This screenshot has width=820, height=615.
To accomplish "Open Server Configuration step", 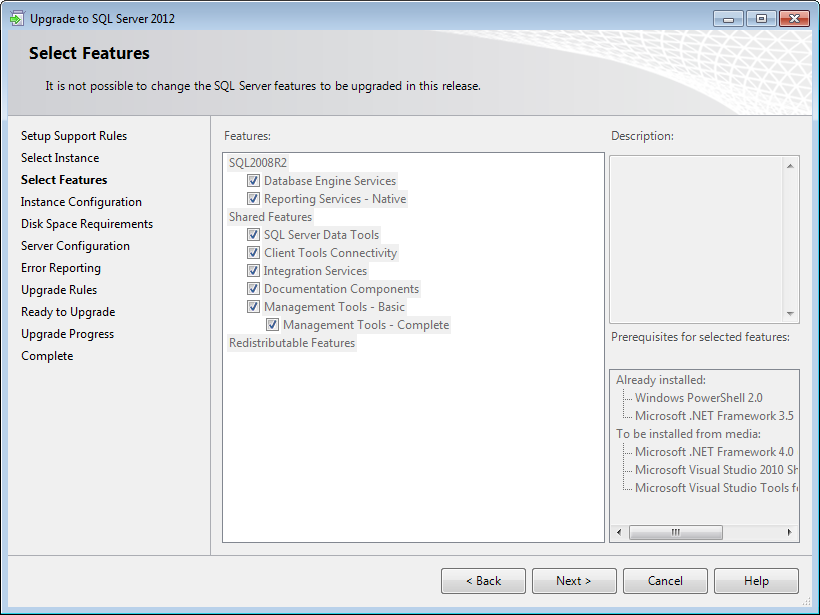I will point(75,246).
